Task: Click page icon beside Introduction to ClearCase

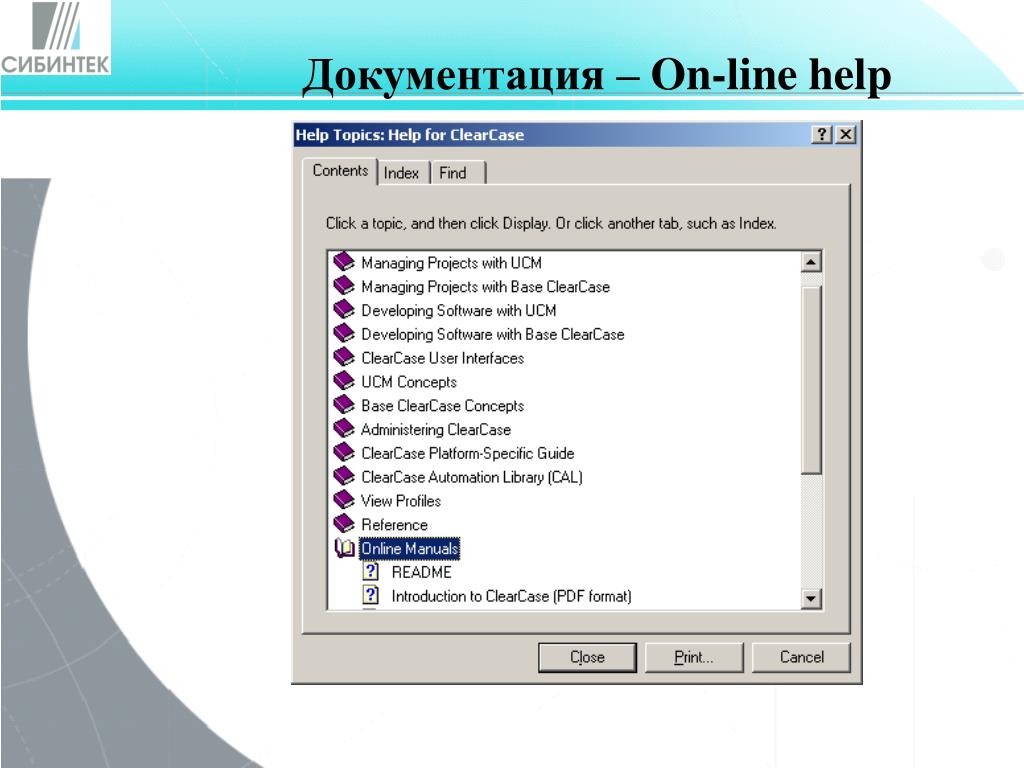Action: [x=371, y=595]
